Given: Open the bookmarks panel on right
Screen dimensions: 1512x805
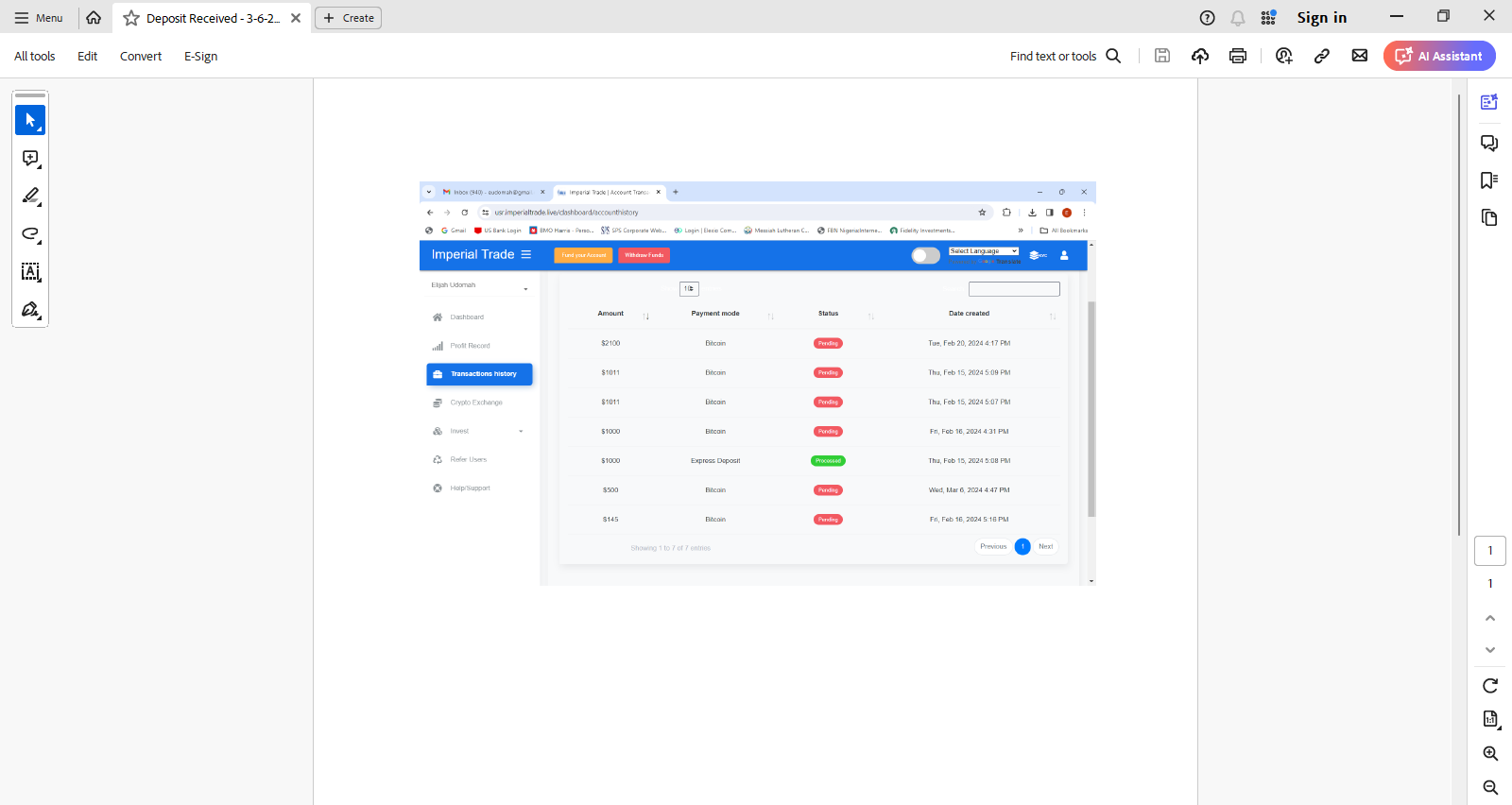Looking at the screenshot, I should pyautogui.click(x=1489, y=180).
